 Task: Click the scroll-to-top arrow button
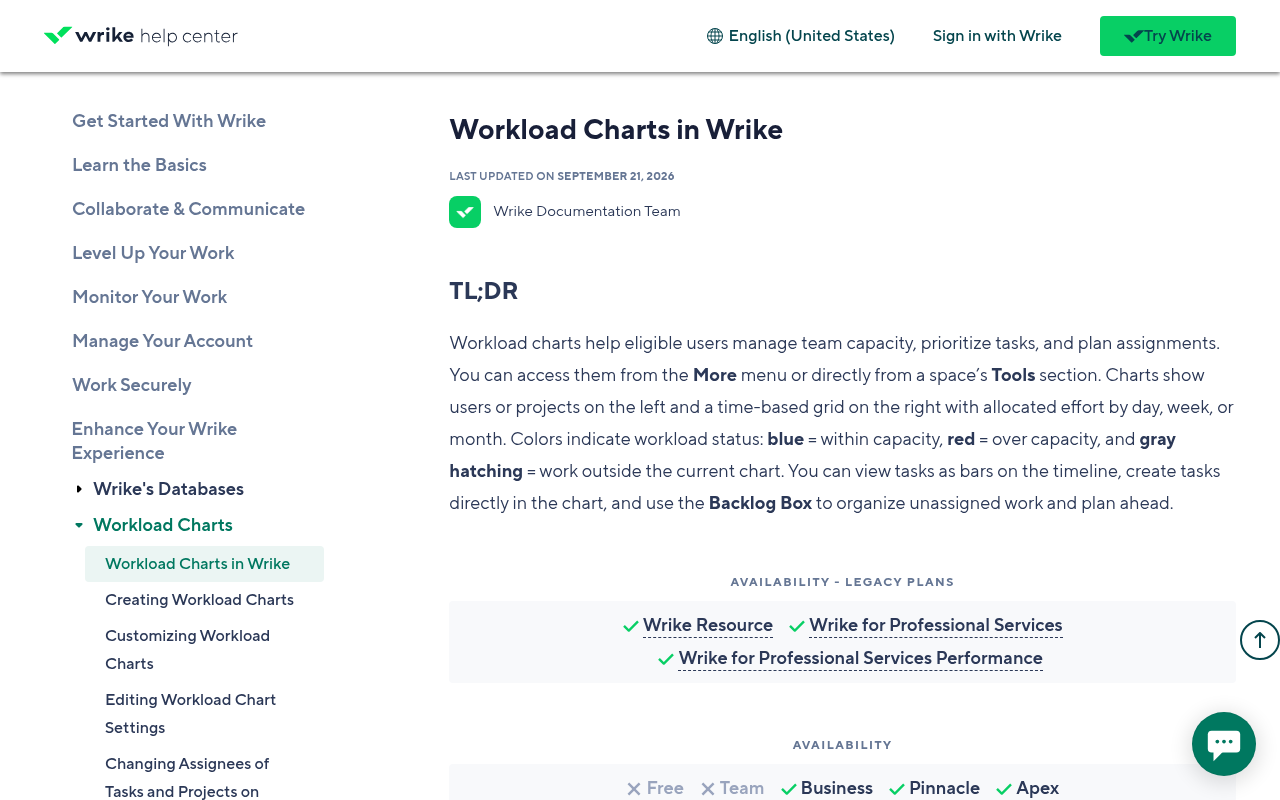click(x=1259, y=640)
